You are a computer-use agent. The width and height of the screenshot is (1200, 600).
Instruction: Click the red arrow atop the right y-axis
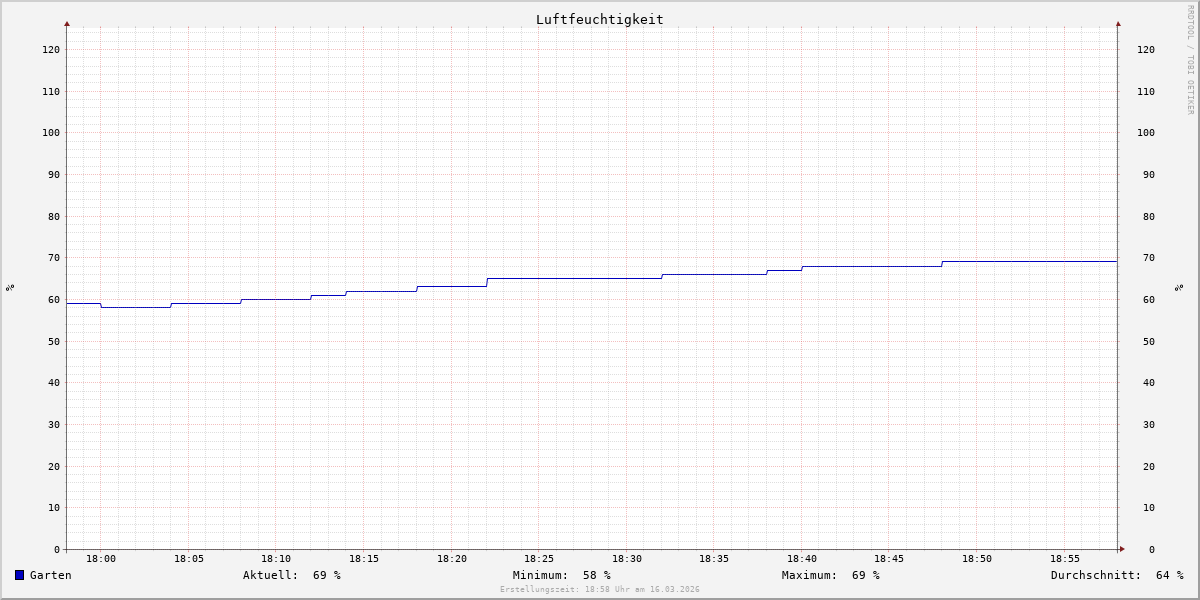click(x=1118, y=23)
